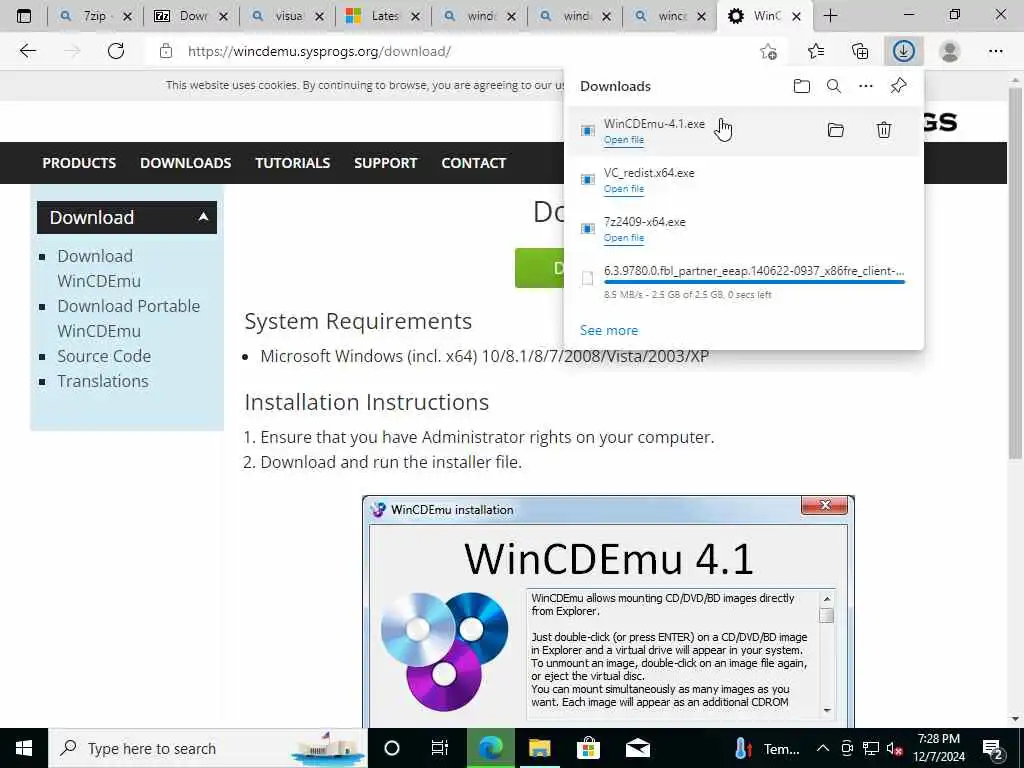The width and height of the screenshot is (1024, 768).
Task: Click the network tray icon
Action: pos(871,748)
